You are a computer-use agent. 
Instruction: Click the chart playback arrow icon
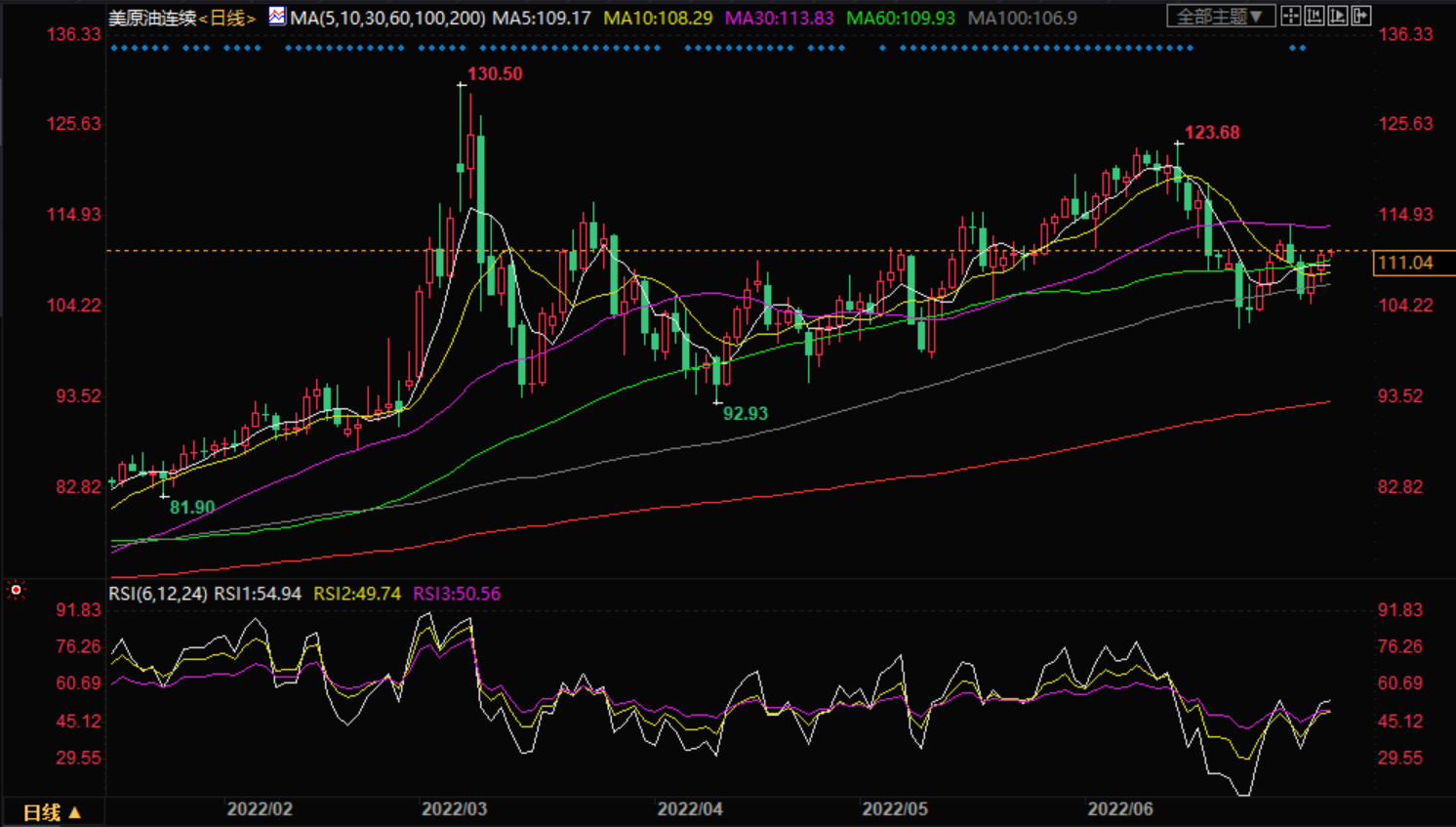[x=1338, y=16]
